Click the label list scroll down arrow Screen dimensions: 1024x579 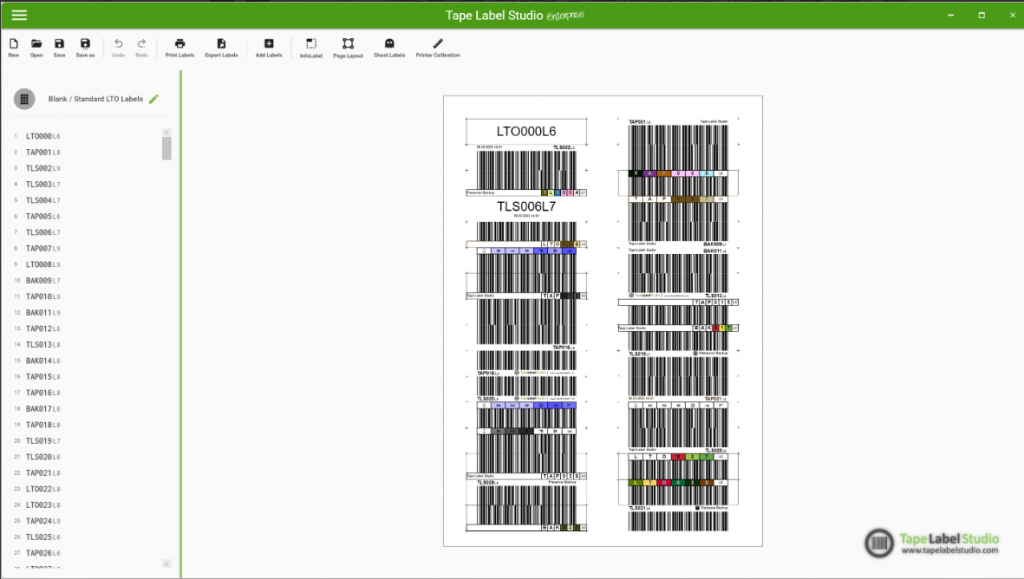[167, 563]
